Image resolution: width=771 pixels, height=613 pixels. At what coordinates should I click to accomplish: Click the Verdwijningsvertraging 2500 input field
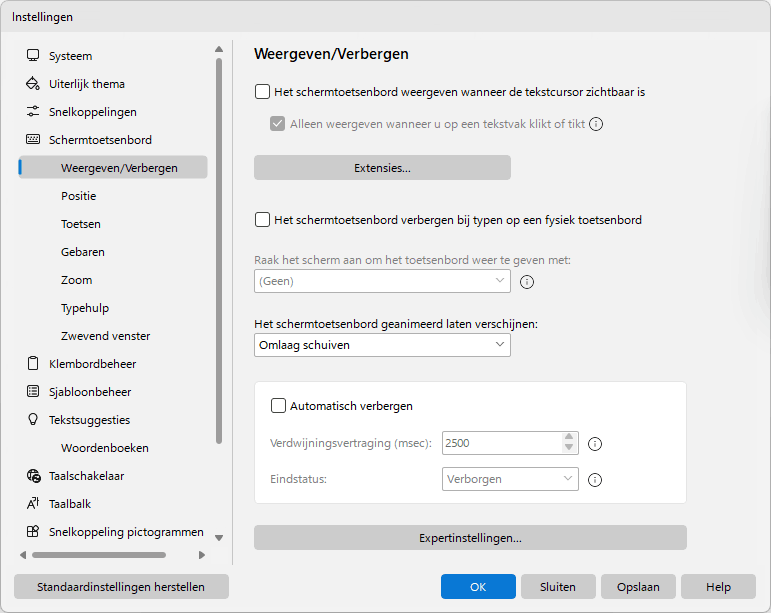(x=502, y=443)
